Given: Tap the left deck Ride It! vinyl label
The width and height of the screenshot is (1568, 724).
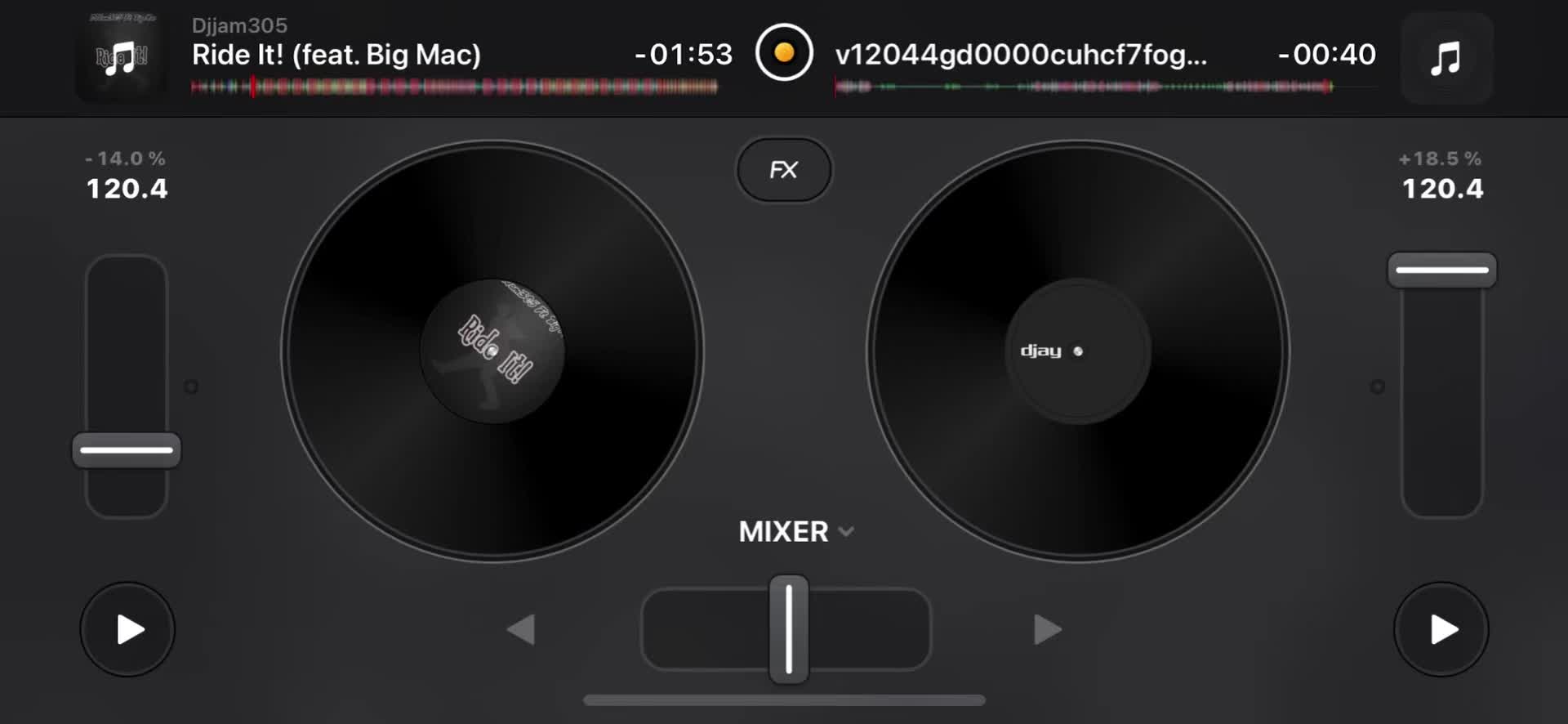Looking at the screenshot, I should (492, 351).
